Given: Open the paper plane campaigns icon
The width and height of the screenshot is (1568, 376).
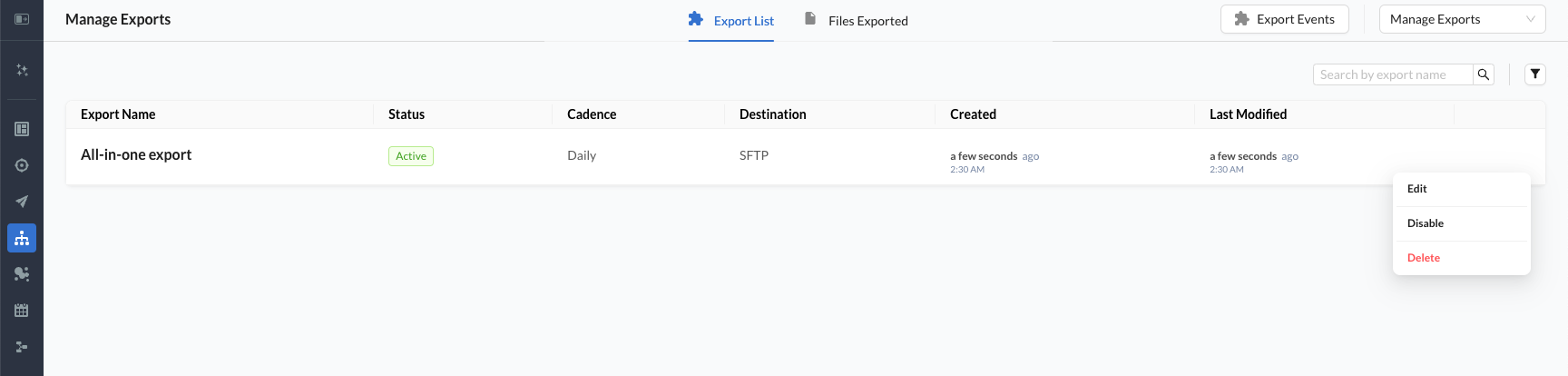Looking at the screenshot, I should [x=22, y=202].
